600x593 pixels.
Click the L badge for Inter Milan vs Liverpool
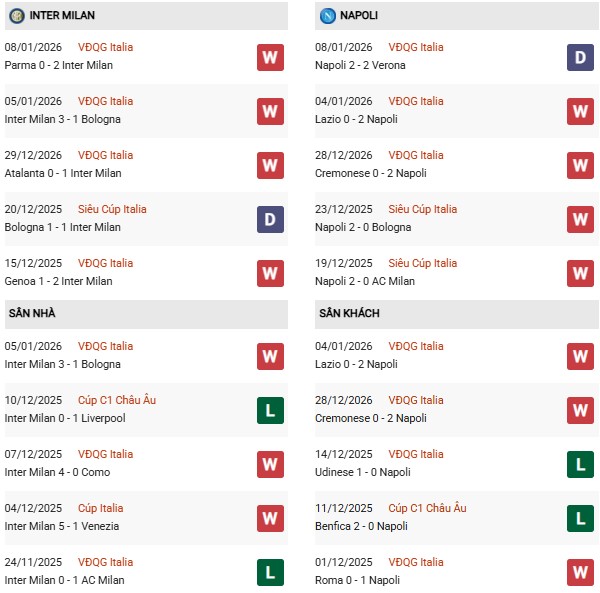coord(270,410)
